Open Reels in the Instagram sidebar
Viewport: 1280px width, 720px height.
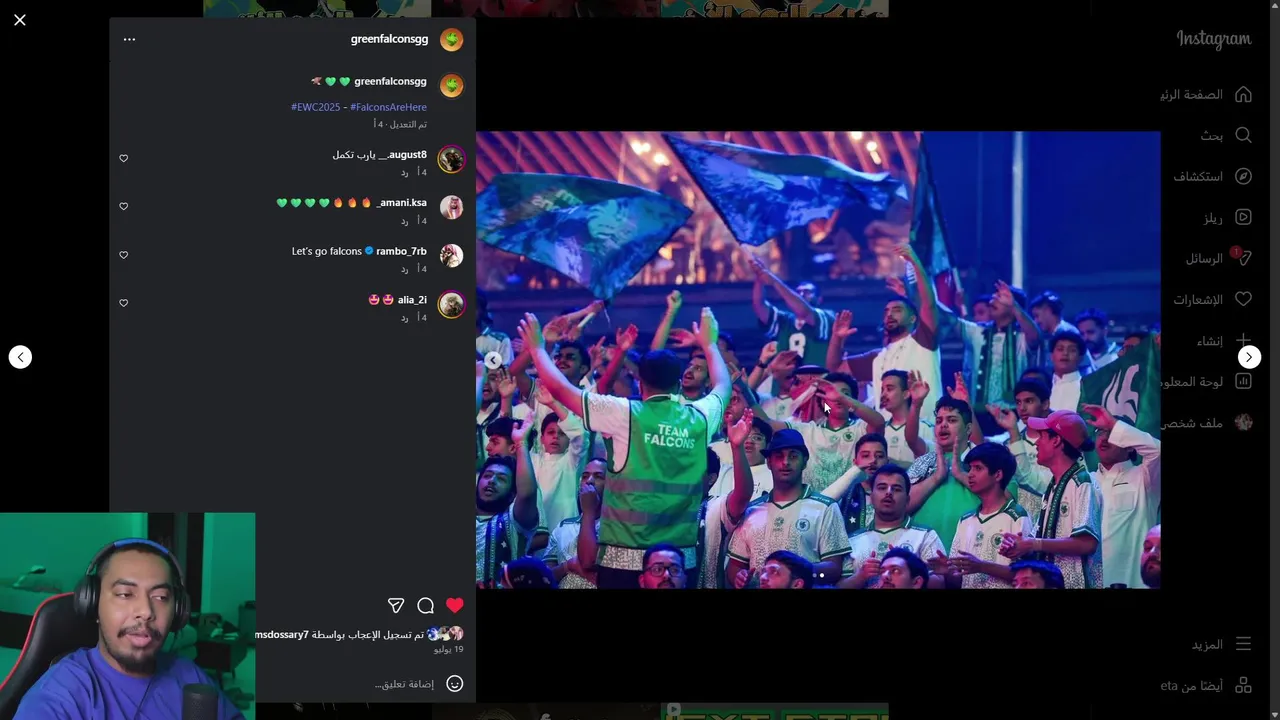click(1227, 217)
